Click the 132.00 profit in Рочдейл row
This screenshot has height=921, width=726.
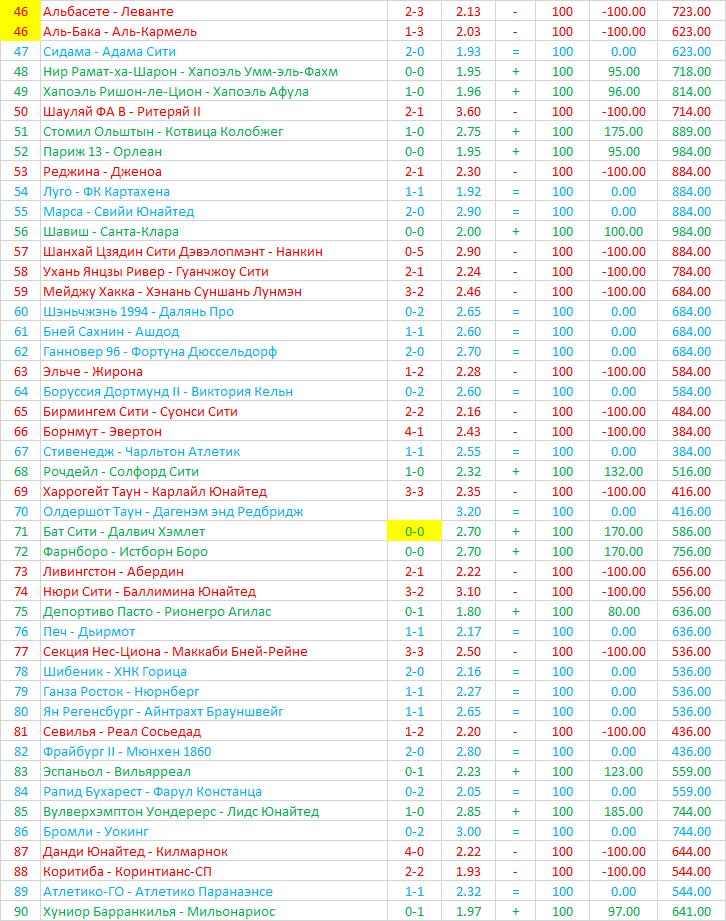coord(624,471)
